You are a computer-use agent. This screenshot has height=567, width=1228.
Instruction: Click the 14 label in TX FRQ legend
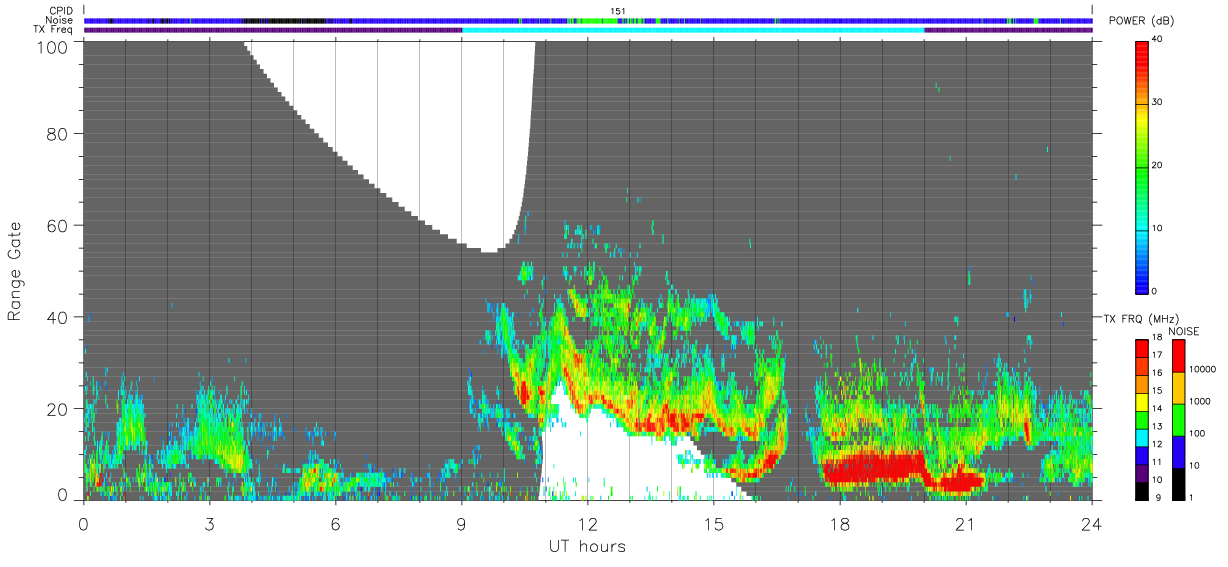click(1156, 409)
